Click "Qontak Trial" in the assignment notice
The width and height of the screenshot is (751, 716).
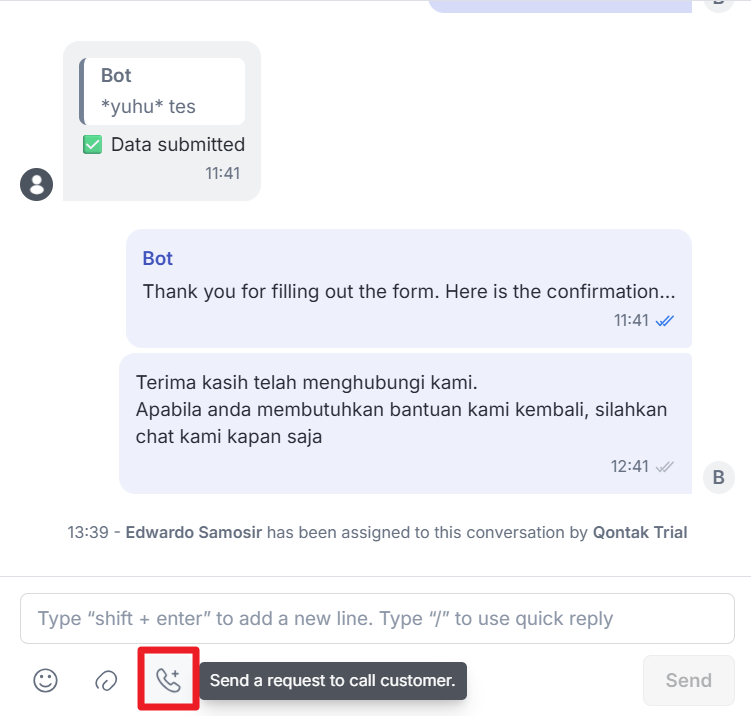point(640,533)
